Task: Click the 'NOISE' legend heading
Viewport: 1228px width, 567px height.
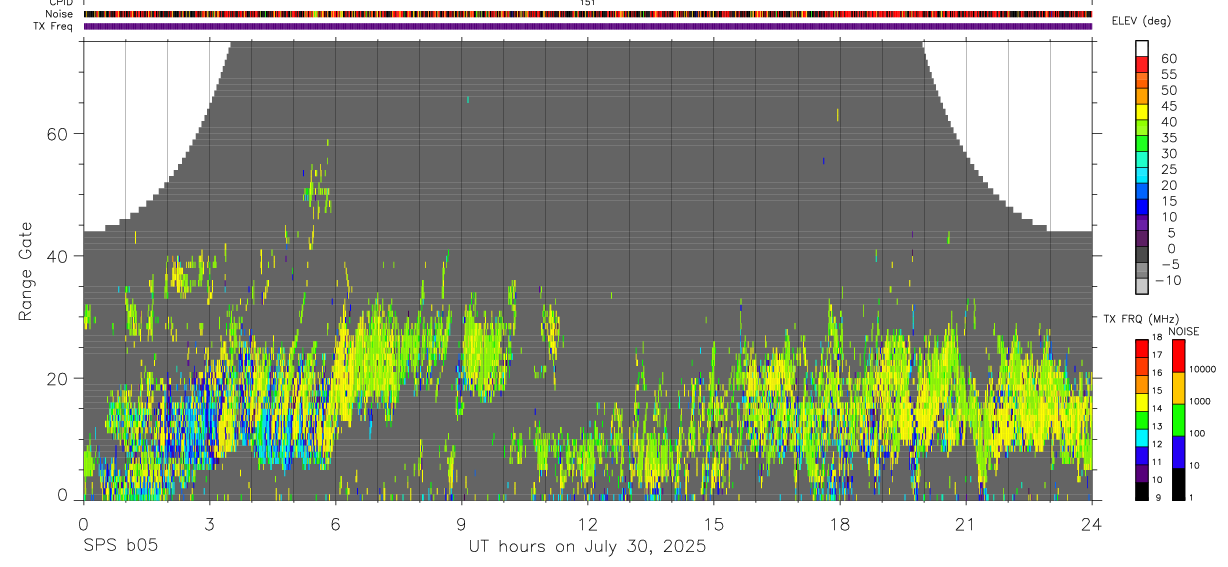Action: pos(1183,331)
